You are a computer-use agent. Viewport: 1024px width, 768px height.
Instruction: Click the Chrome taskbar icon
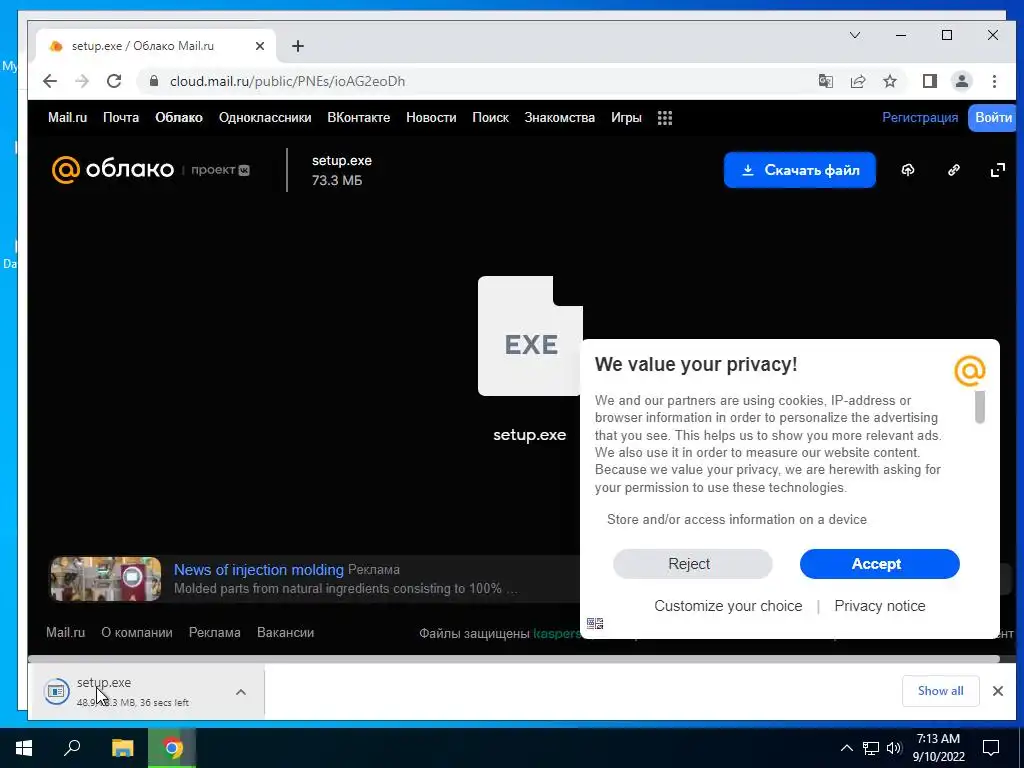(x=172, y=748)
